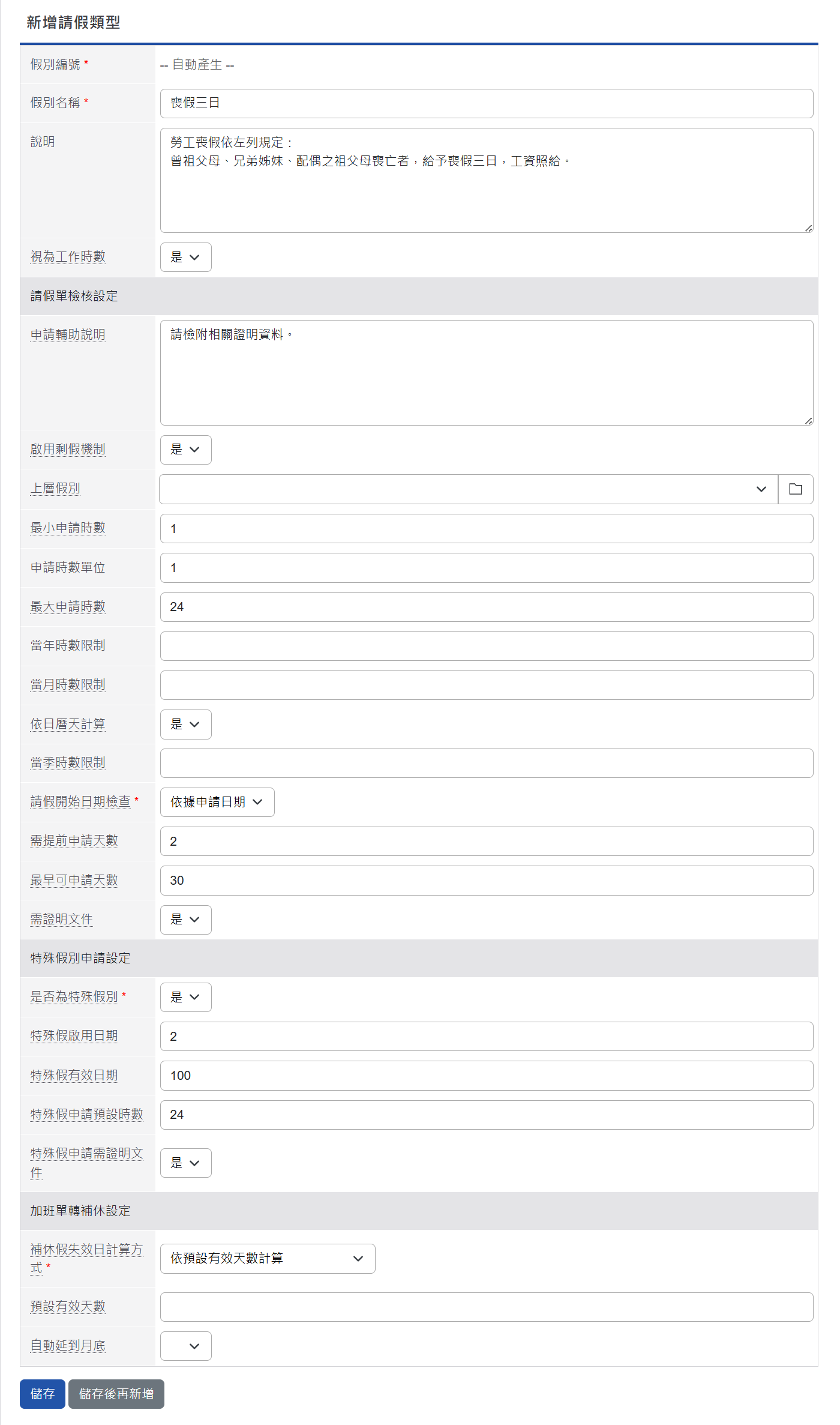Select the 假別名稱 input showing 喪假三日

[x=486, y=103]
